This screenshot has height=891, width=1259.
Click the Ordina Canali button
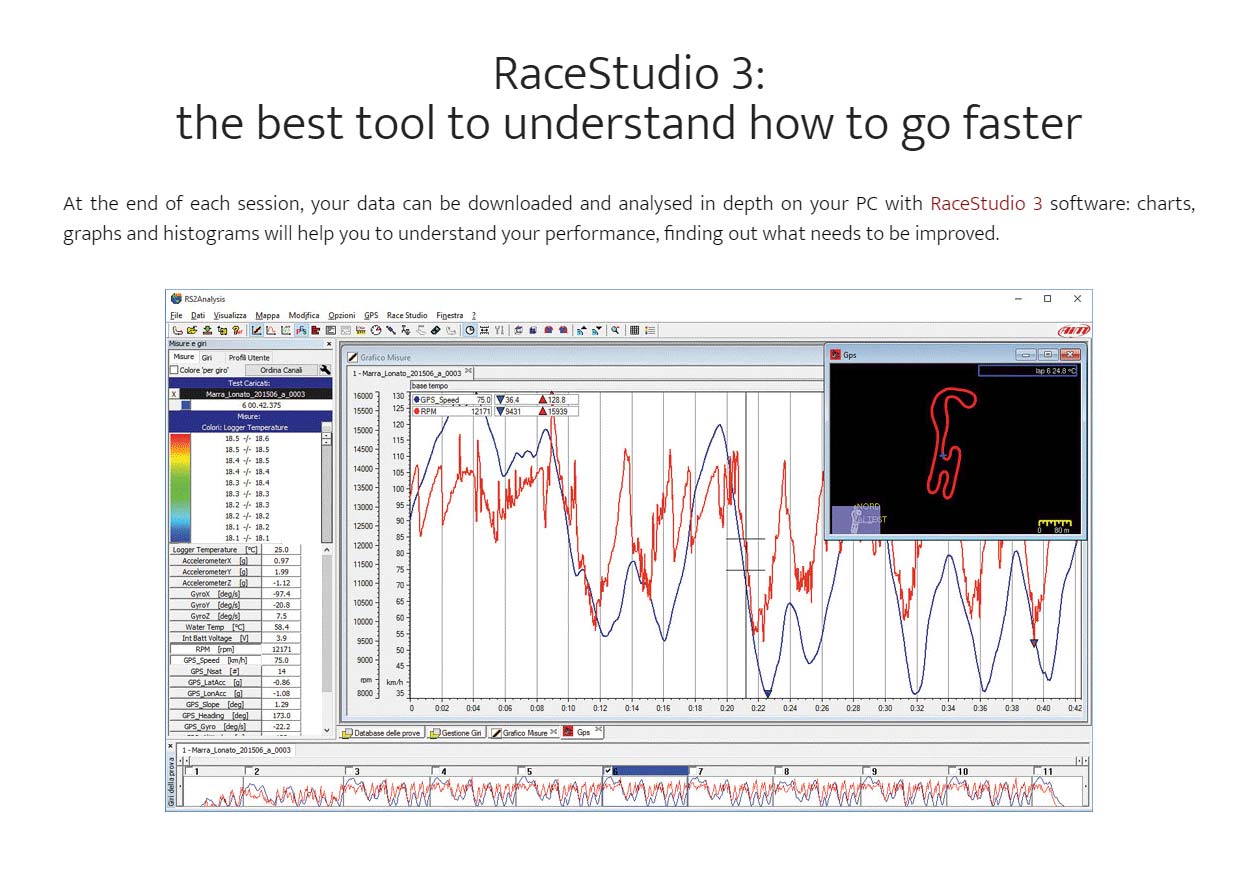281,369
